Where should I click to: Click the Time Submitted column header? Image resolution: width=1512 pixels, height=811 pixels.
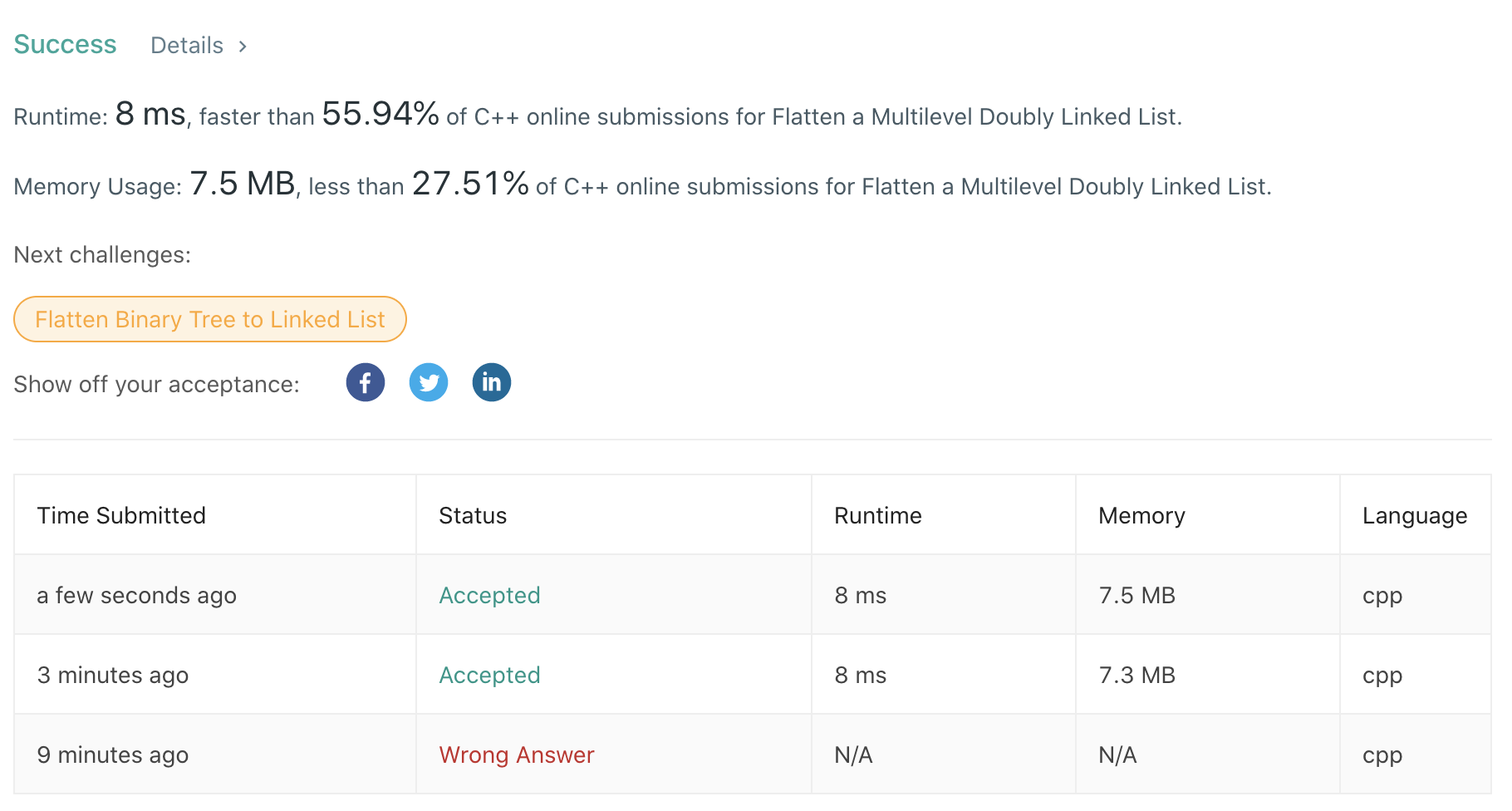click(121, 516)
